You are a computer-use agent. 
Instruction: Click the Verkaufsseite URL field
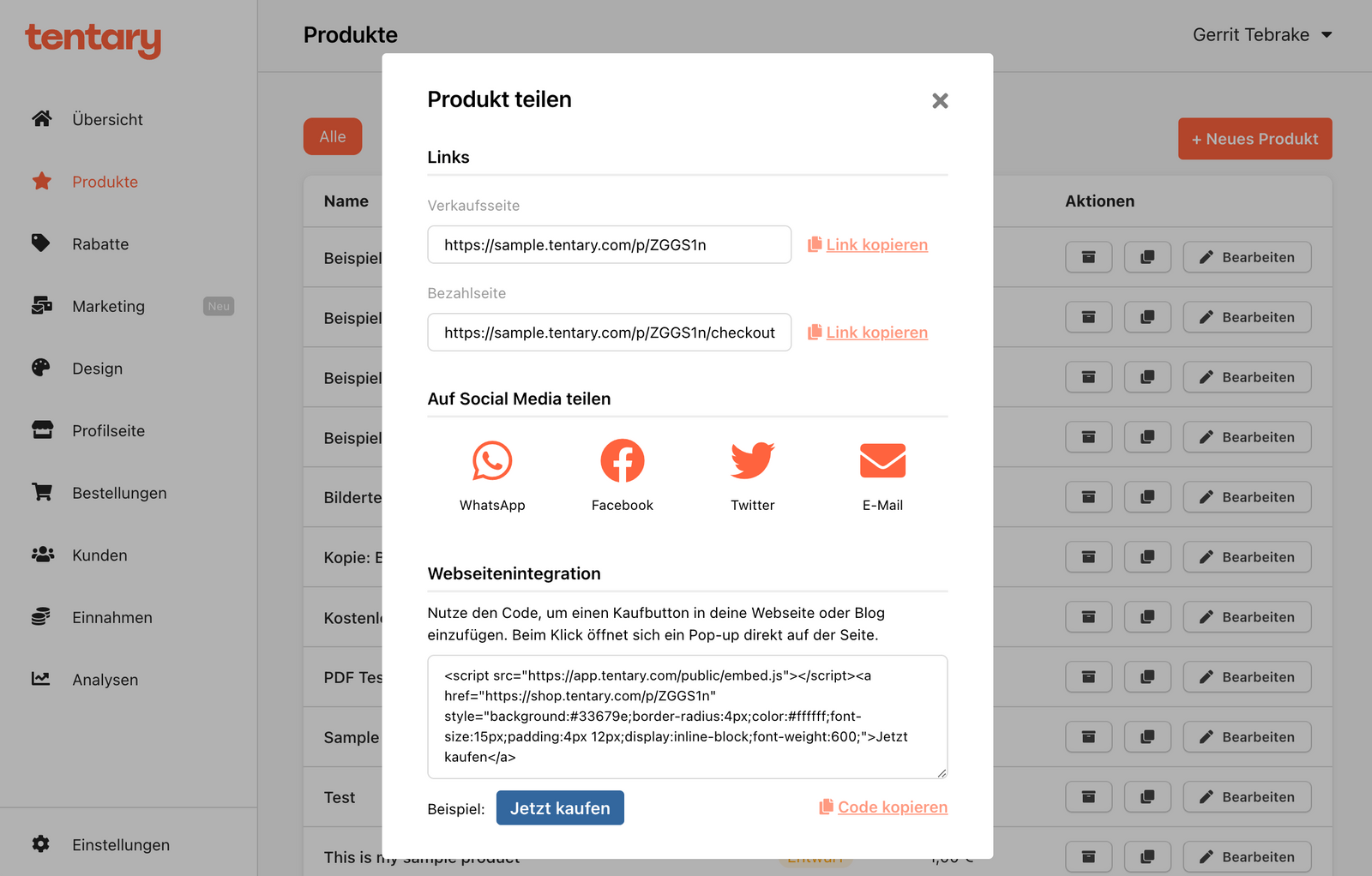click(609, 245)
